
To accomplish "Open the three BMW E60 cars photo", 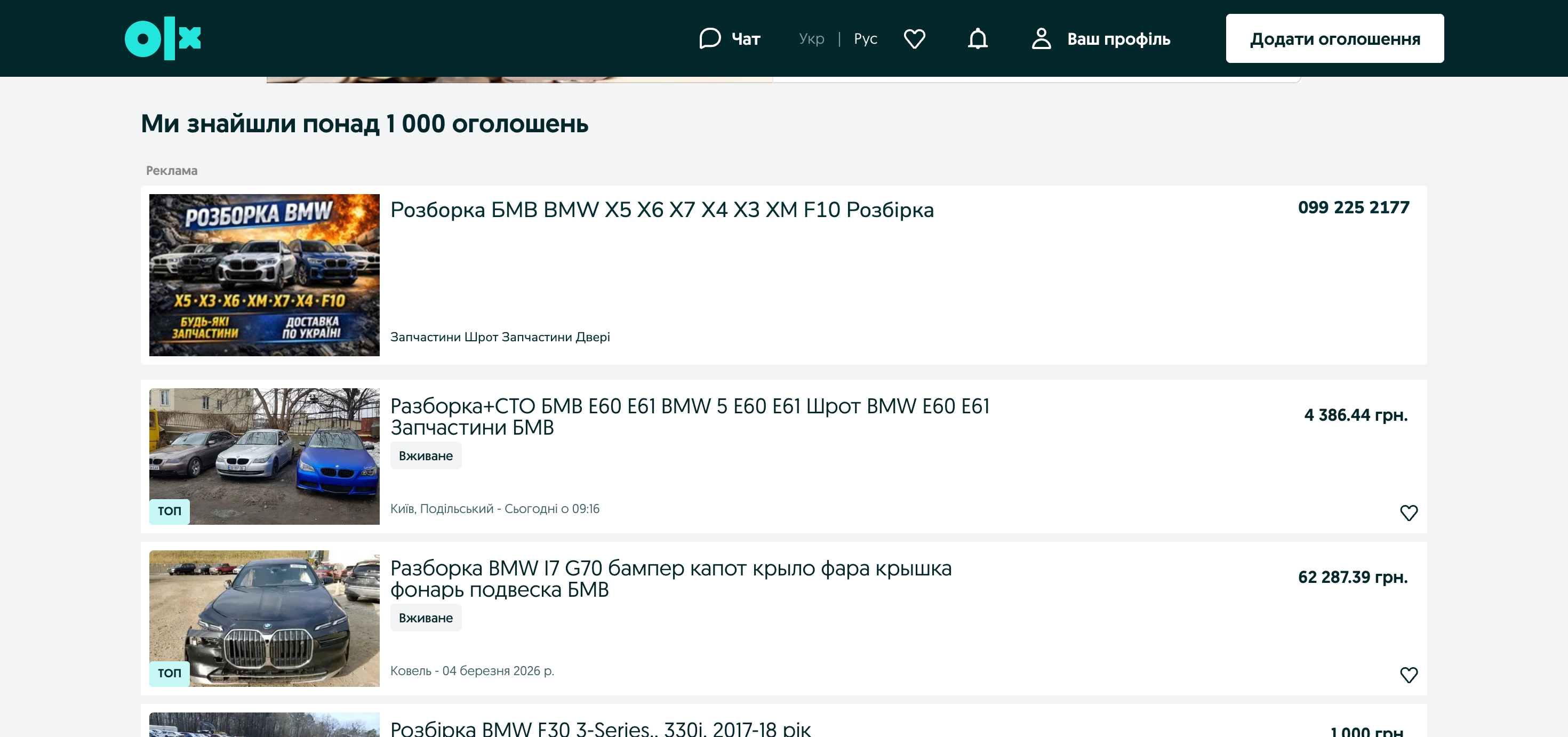I will pos(264,456).
